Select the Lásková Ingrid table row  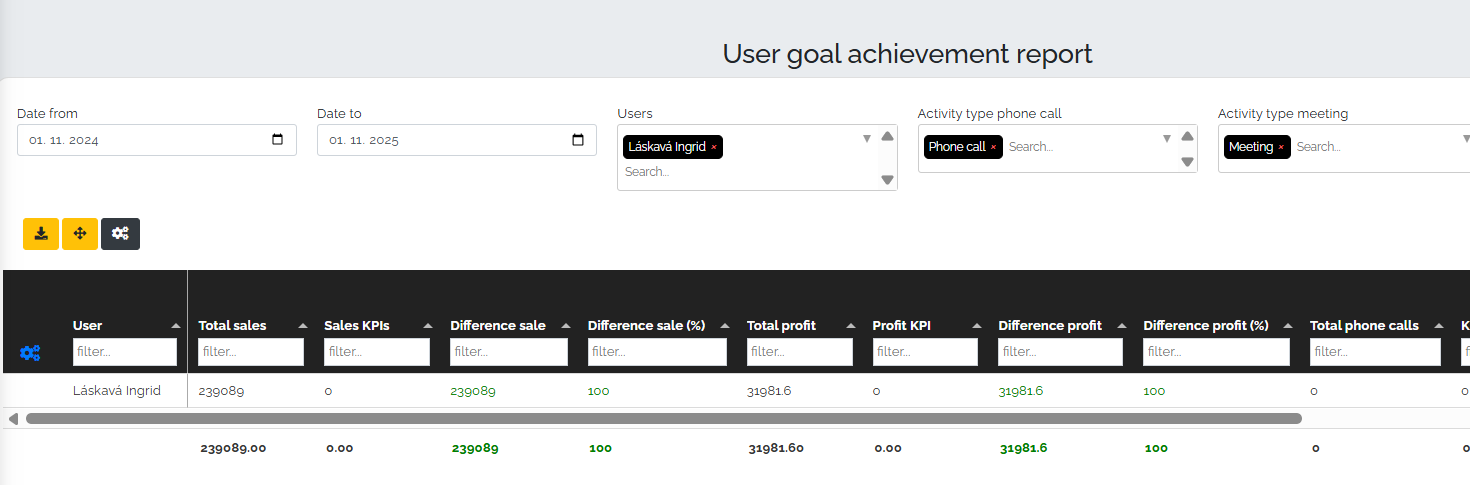pyautogui.click(x=117, y=391)
